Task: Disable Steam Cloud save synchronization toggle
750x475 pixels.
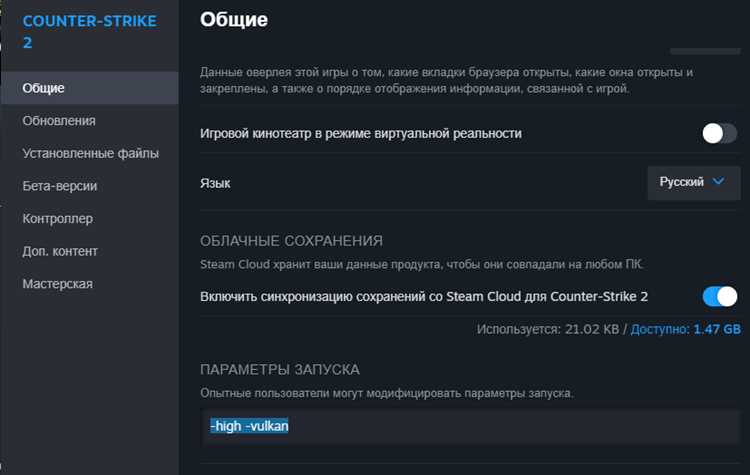Action: pos(719,297)
